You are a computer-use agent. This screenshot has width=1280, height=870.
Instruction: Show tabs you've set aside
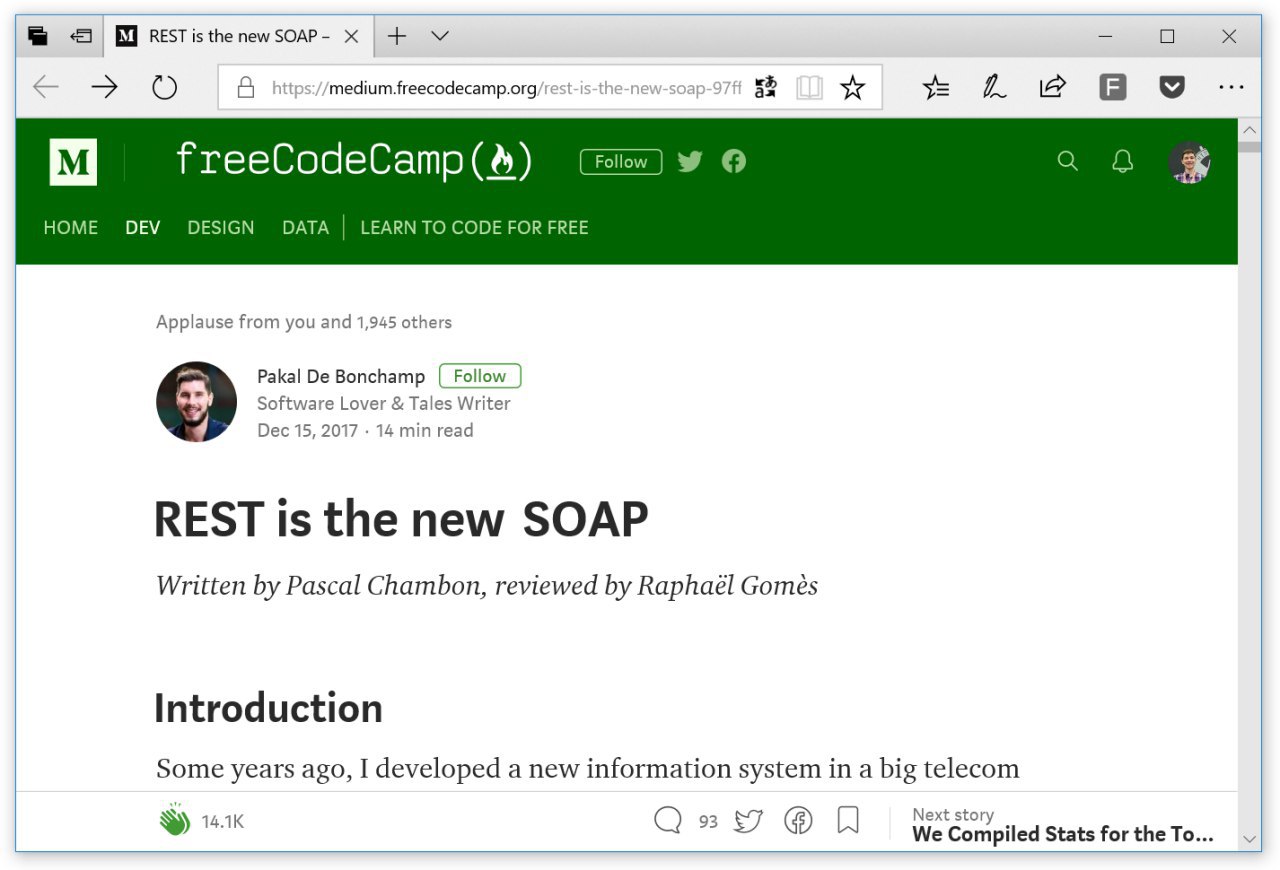coord(38,36)
